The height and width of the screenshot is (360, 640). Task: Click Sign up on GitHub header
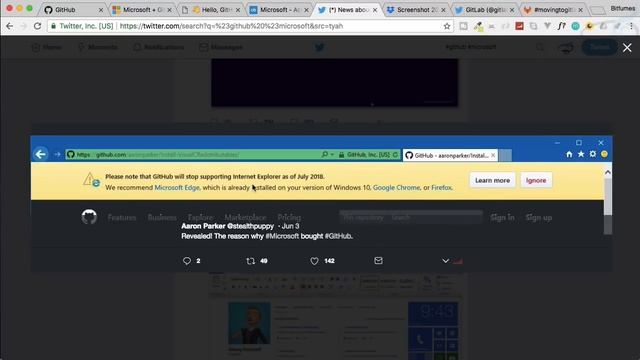coord(539,218)
